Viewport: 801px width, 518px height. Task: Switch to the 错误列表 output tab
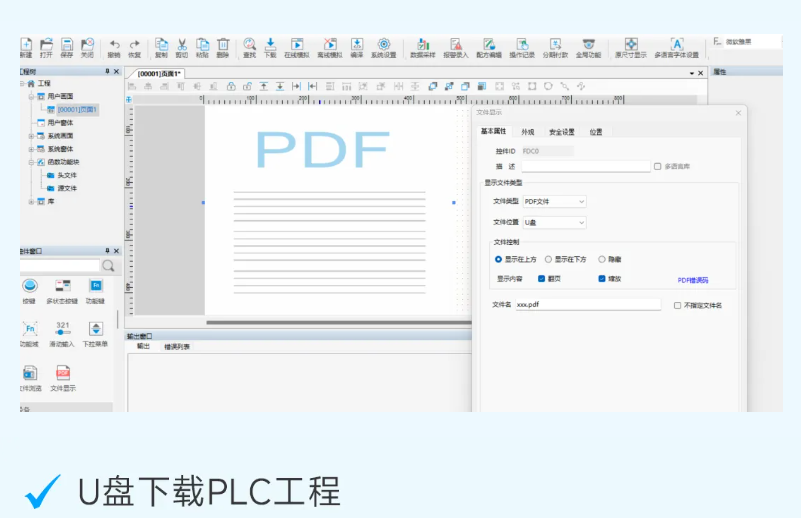[x=177, y=347]
